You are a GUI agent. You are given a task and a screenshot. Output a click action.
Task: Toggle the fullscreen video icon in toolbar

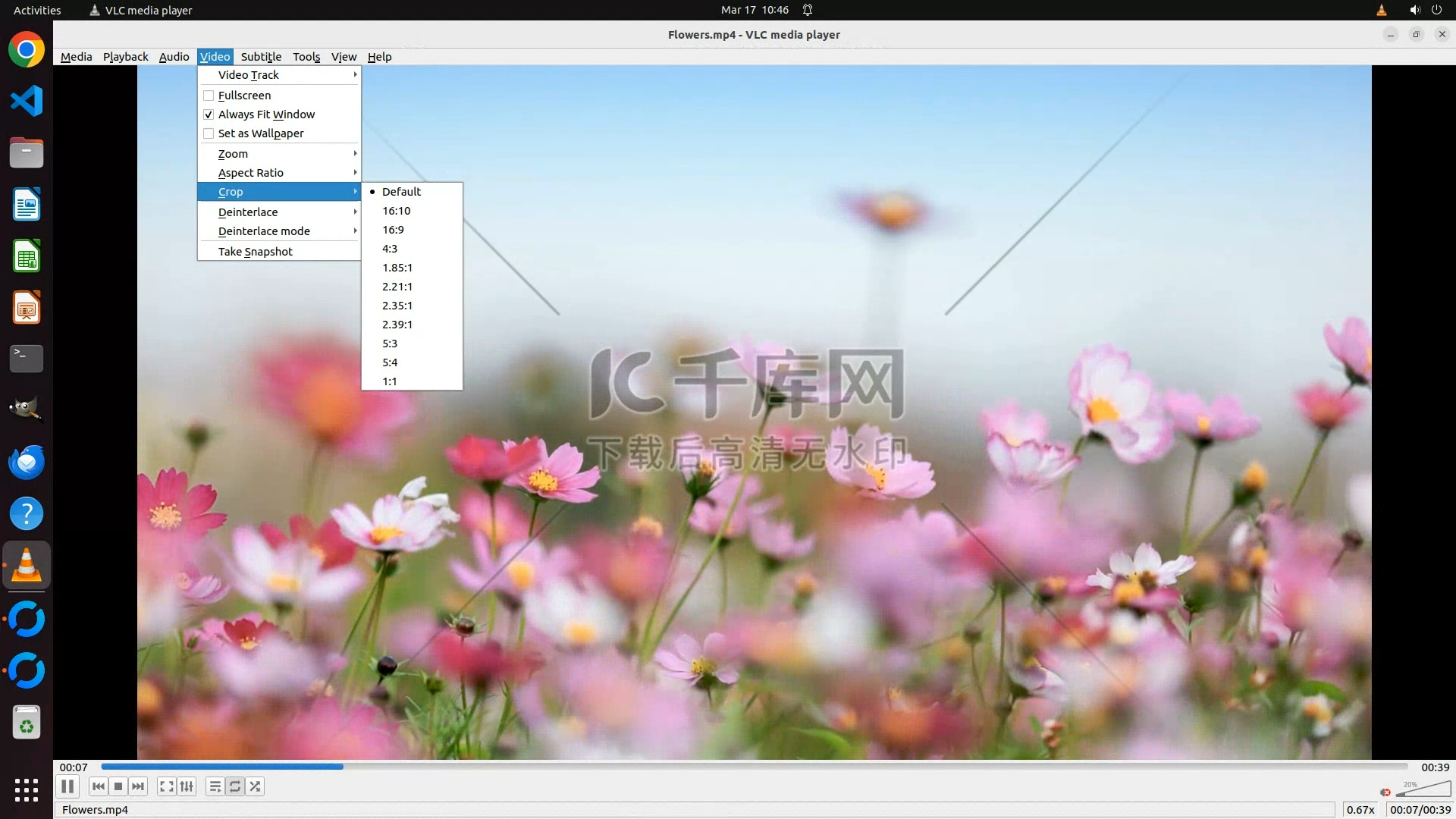[x=167, y=786]
